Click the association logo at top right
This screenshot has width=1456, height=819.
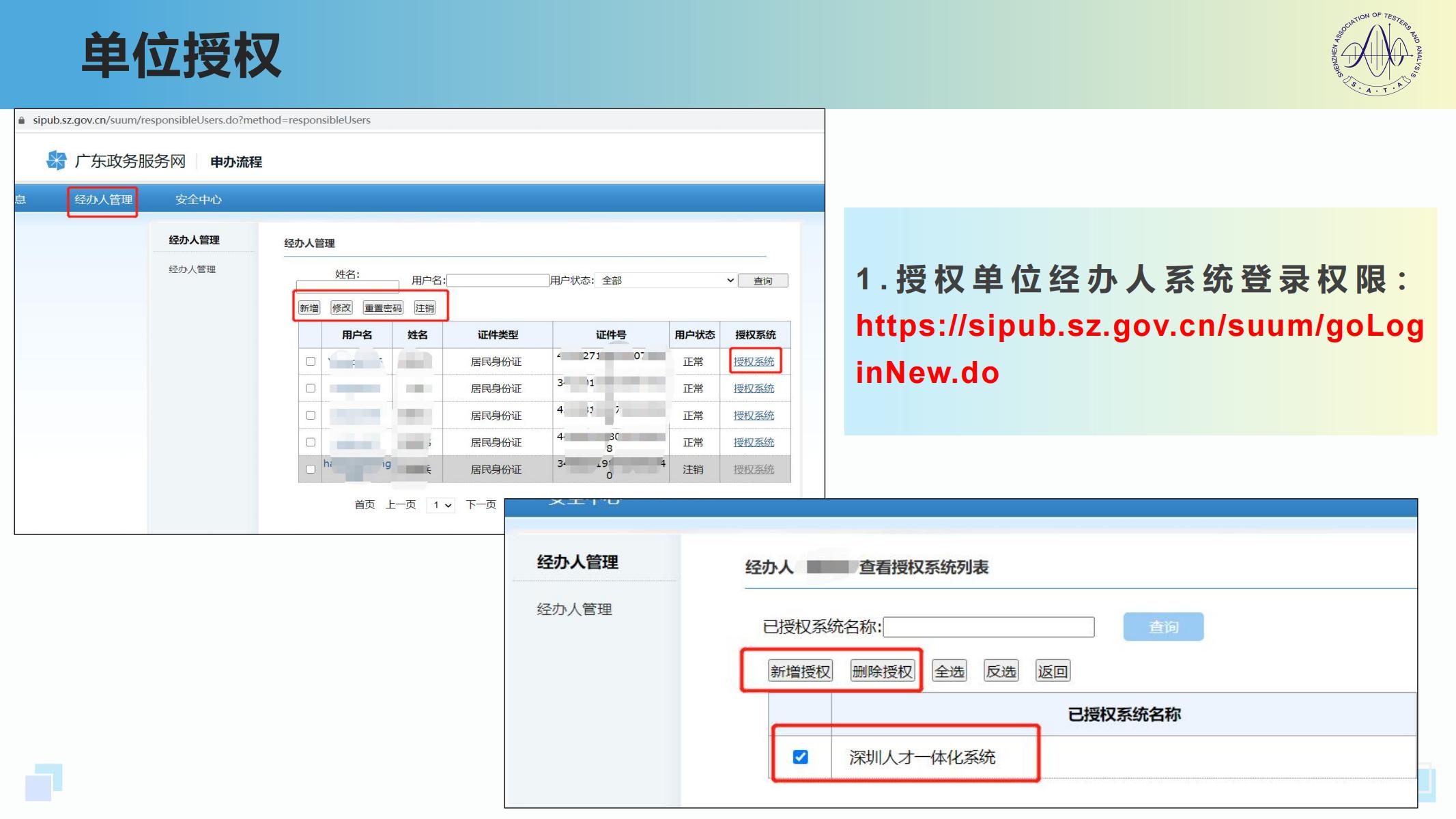point(1377,53)
